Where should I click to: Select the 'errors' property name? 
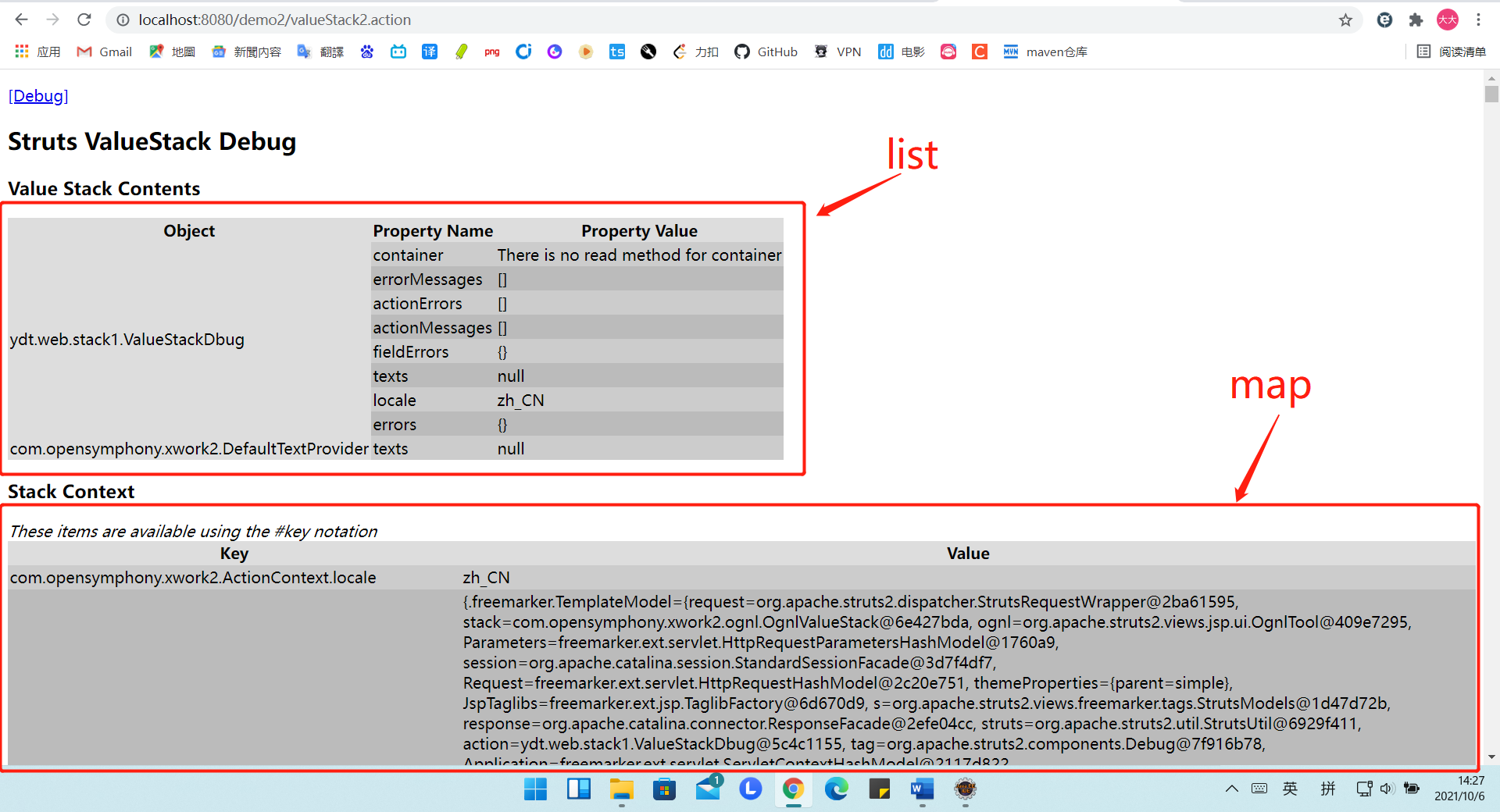coord(395,425)
